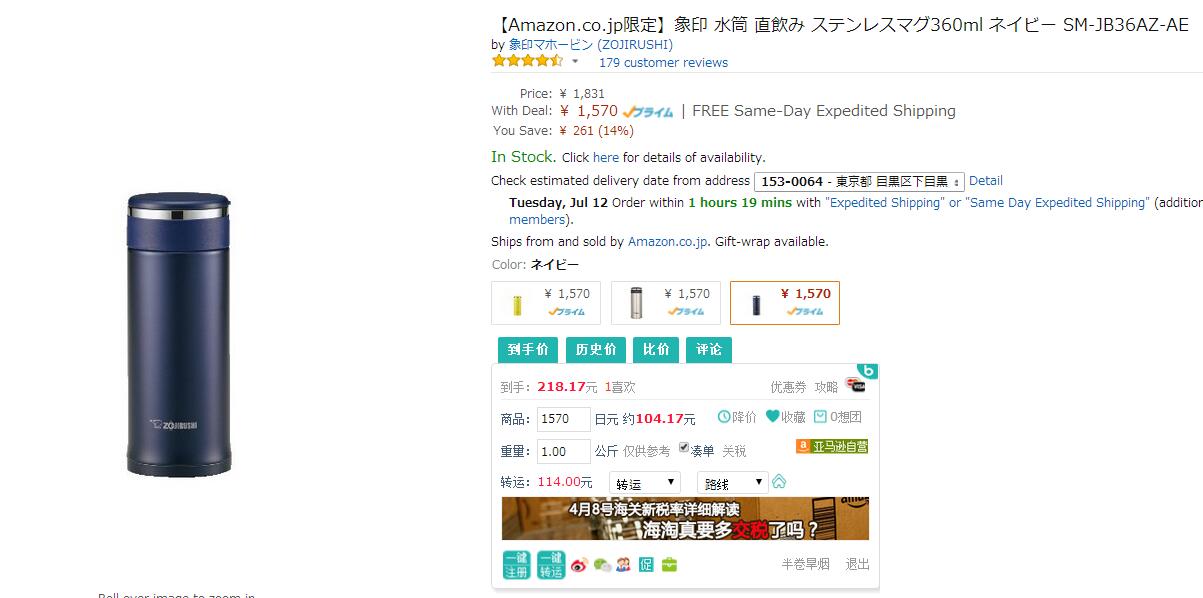Toggle the 凑单 checkbox
This screenshot has width=1203, height=598.
[x=684, y=448]
